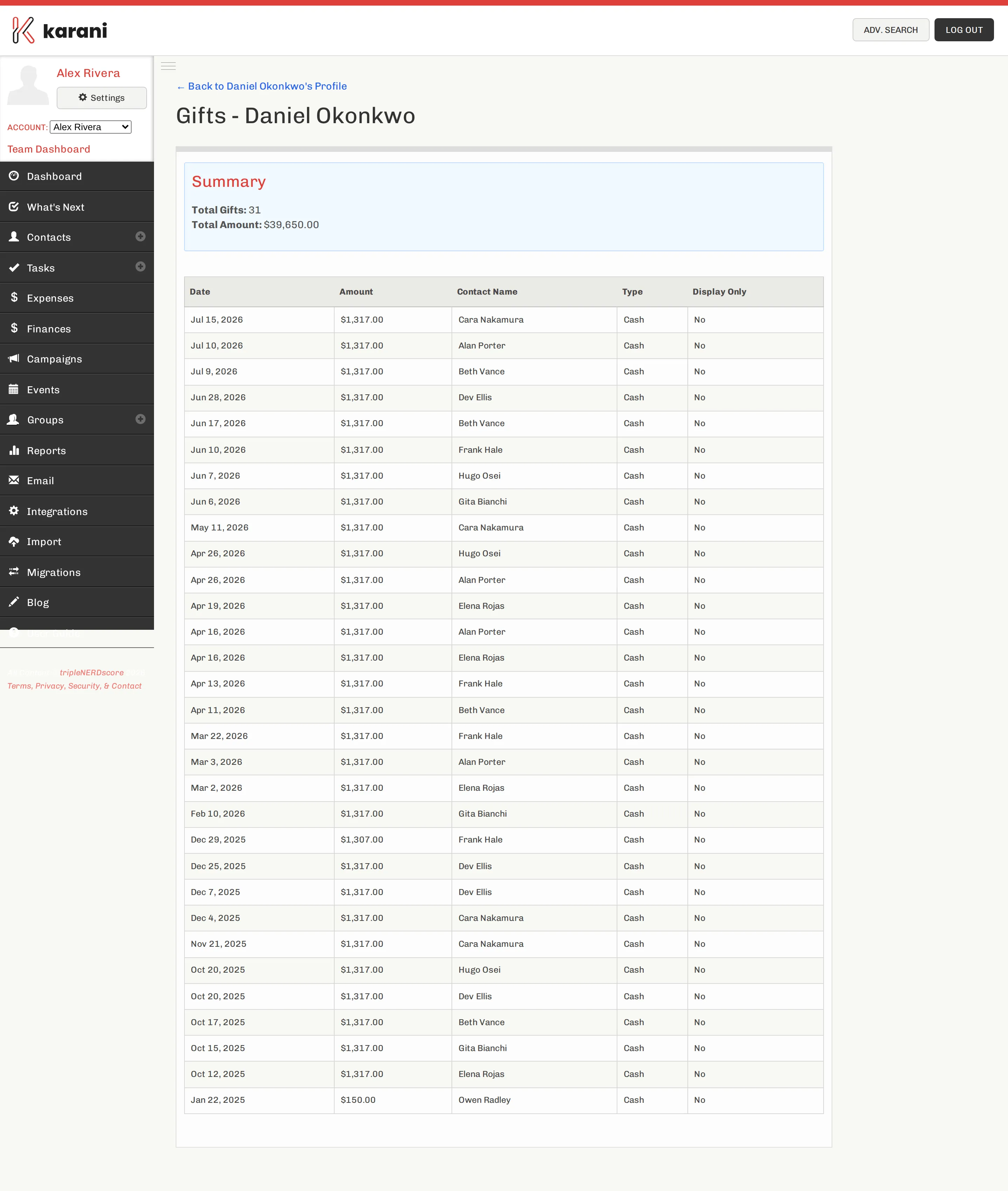Image resolution: width=1008 pixels, height=1191 pixels.
Task: Click the Campaigns megaphone icon
Action: [14, 358]
